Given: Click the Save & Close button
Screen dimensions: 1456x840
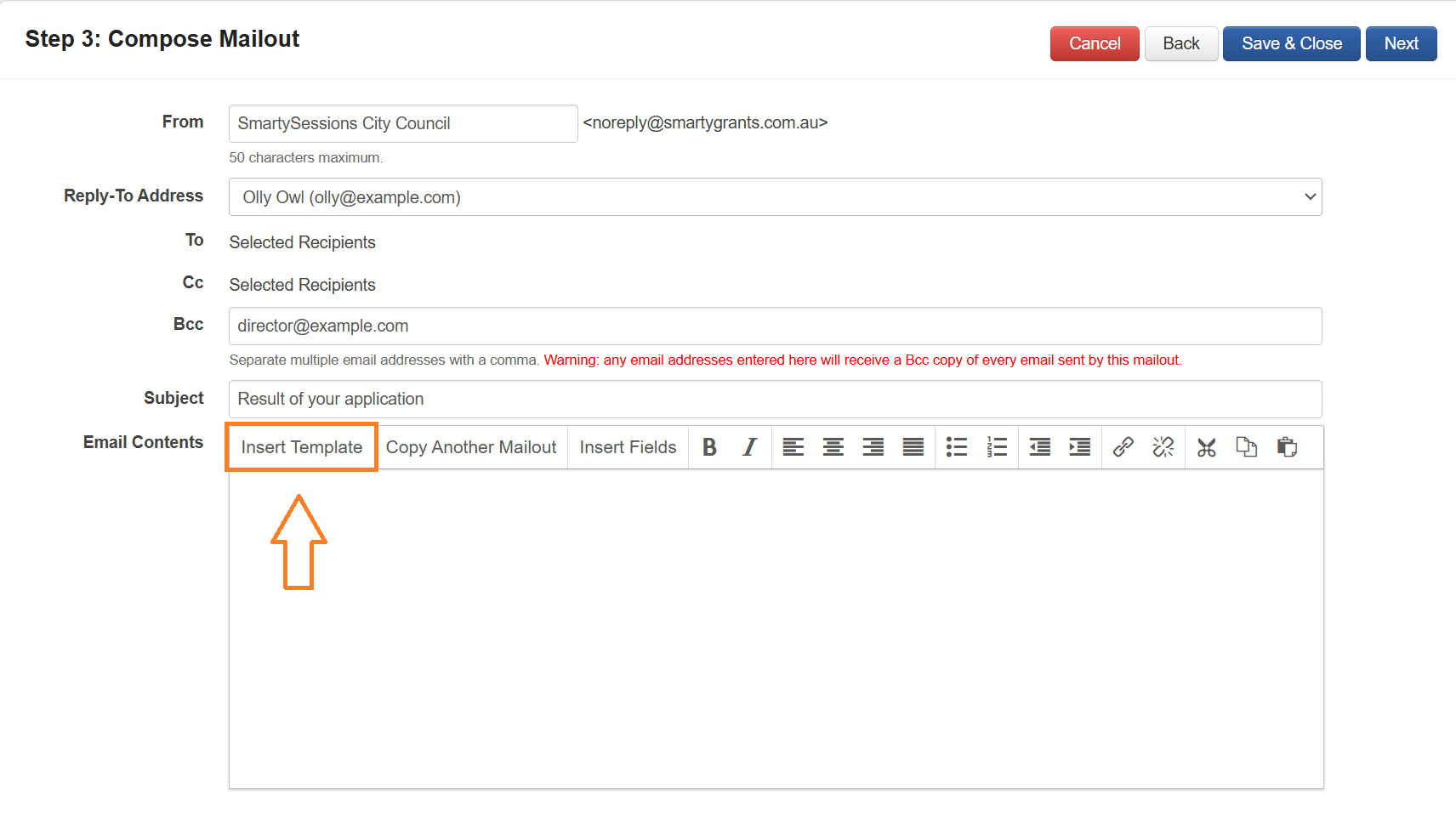Looking at the screenshot, I should 1291,44.
